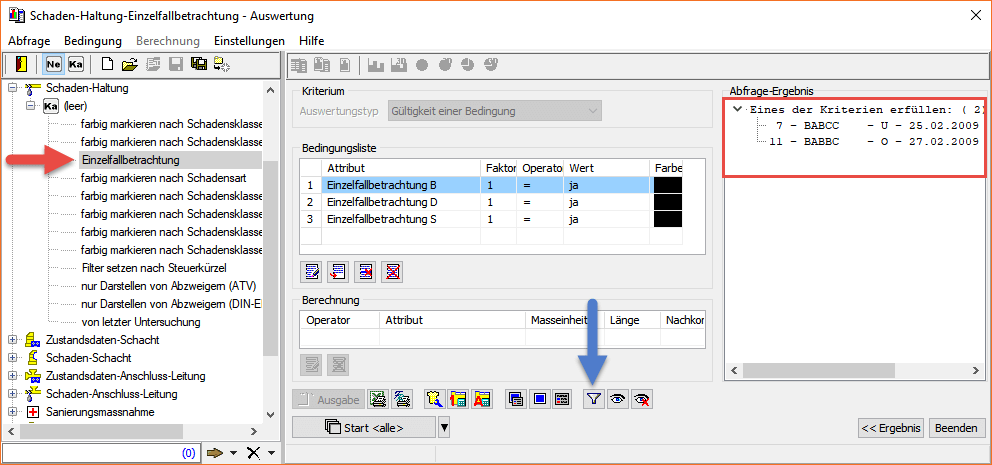Select 'Filter setzen nach Steuerkürzel' tree entry
Viewport: 992px width, 465px height.
(x=154, y=268)
